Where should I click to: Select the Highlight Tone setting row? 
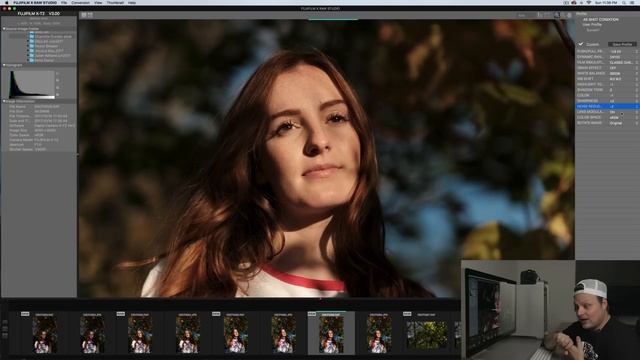[x=607, y=84]
